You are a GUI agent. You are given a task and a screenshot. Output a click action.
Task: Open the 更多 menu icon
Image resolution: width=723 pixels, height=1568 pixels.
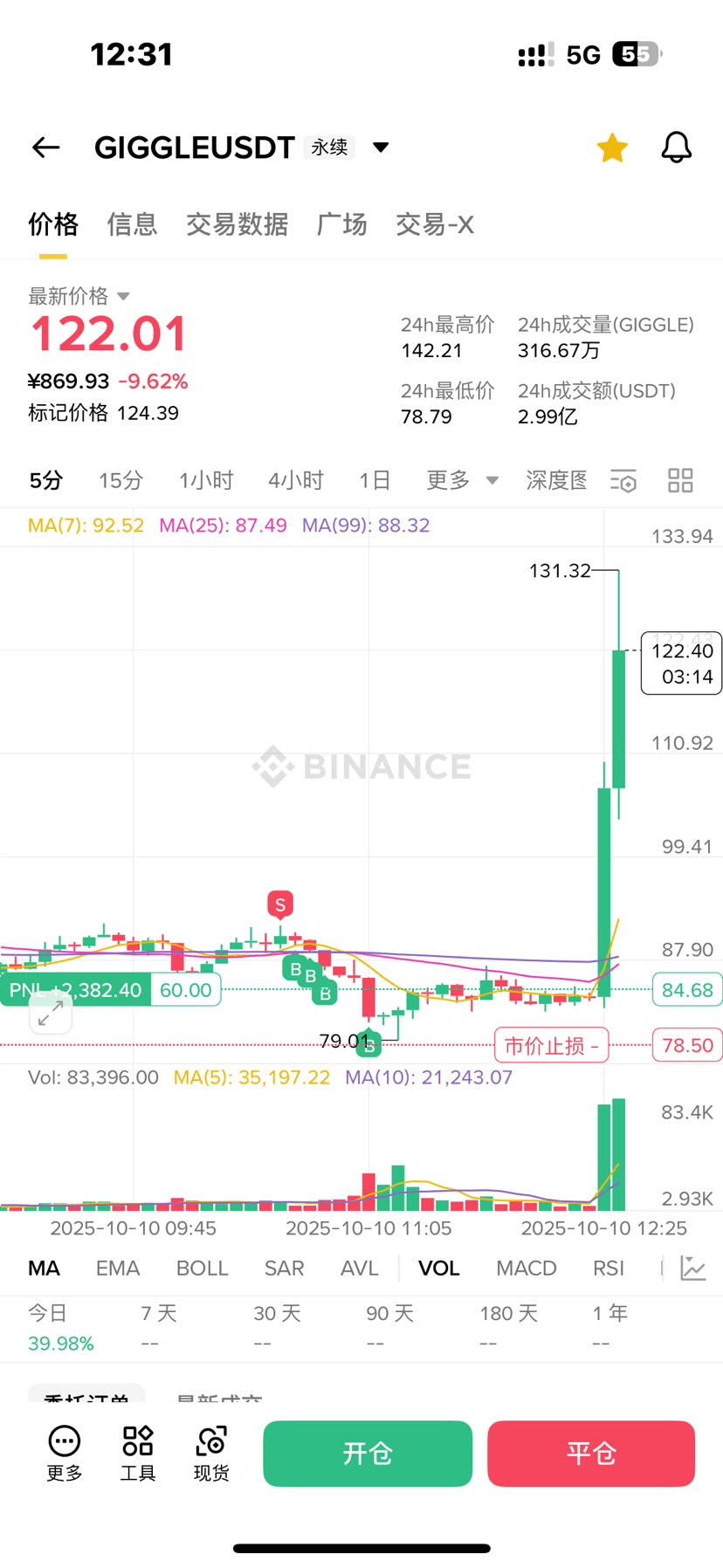coord(65,1455)
